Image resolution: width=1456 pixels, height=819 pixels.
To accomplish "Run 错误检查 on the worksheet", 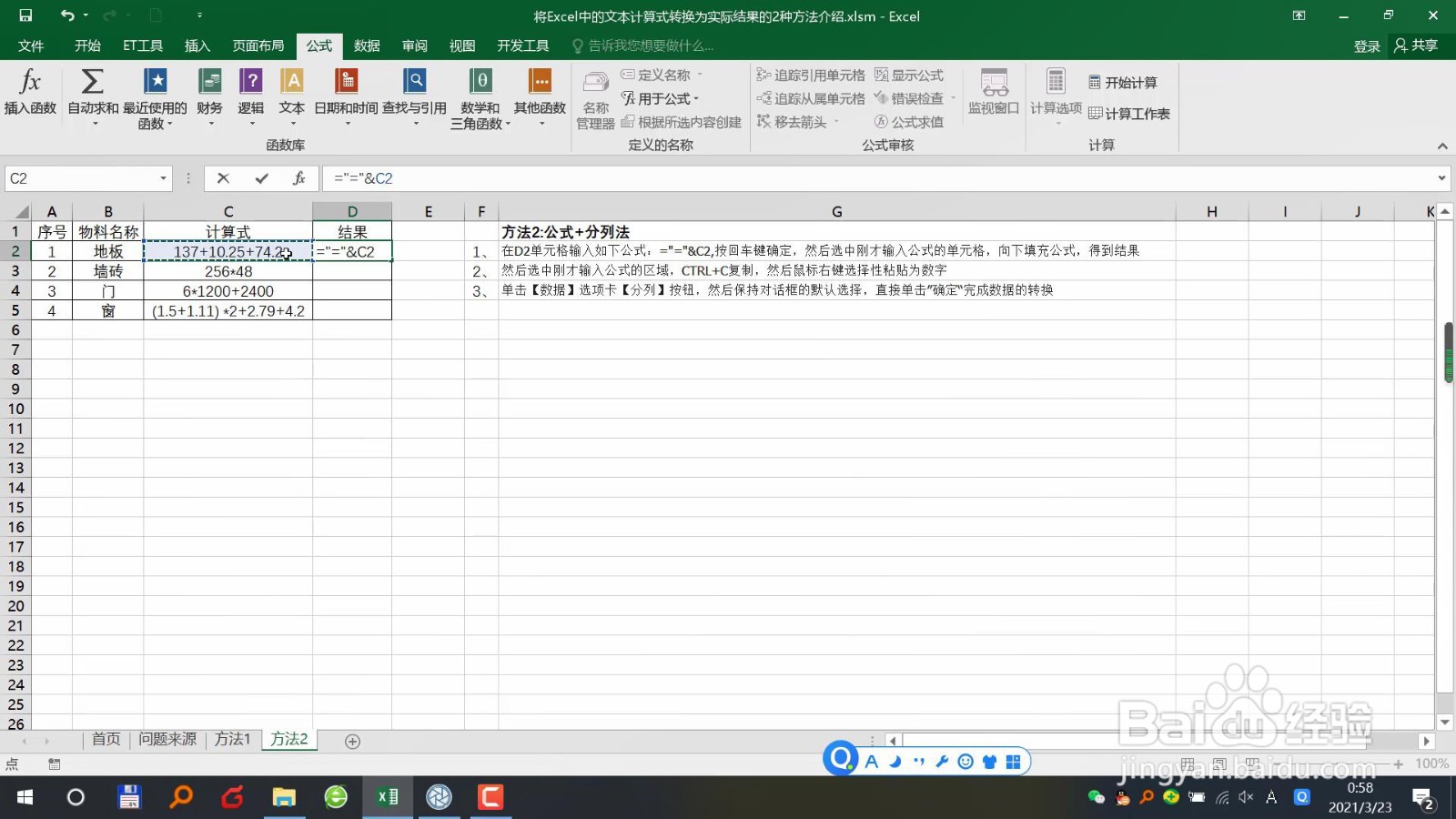I will pyautogui.click(x=914, y=98).
